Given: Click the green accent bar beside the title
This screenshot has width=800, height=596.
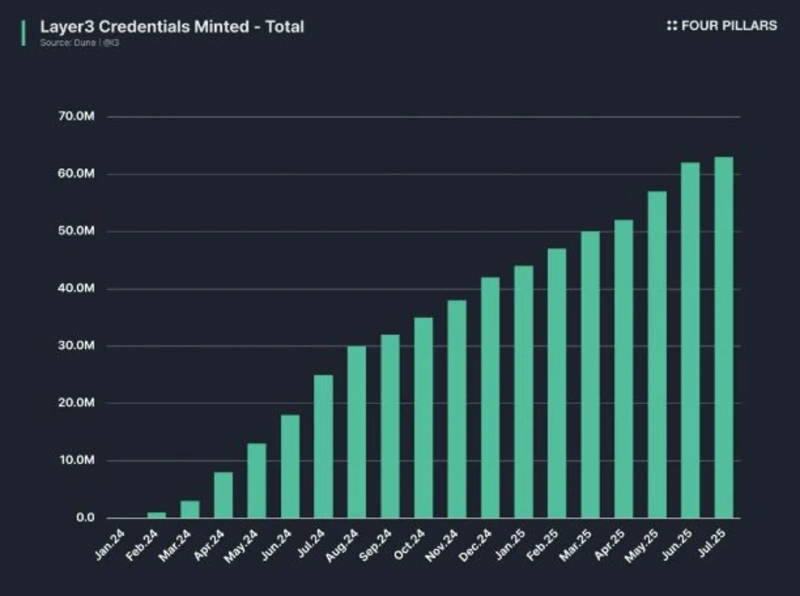Looking at the screenshot, I should click(x=24, y=32).
